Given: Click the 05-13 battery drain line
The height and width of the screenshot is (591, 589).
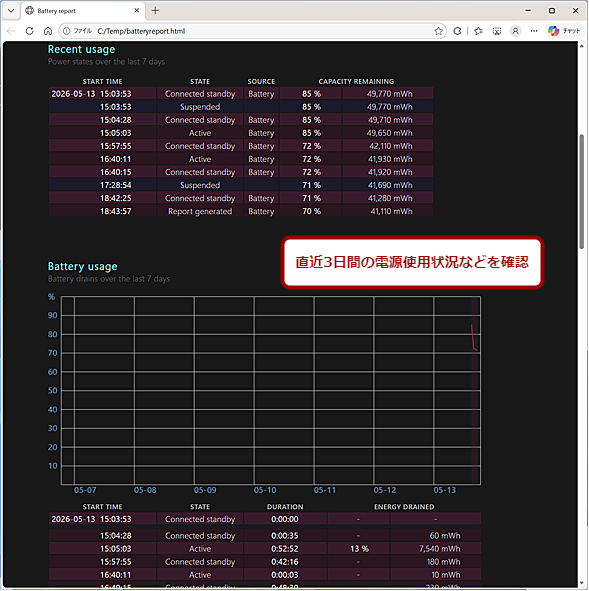Looking at the screenshot, I should point(474,338).
